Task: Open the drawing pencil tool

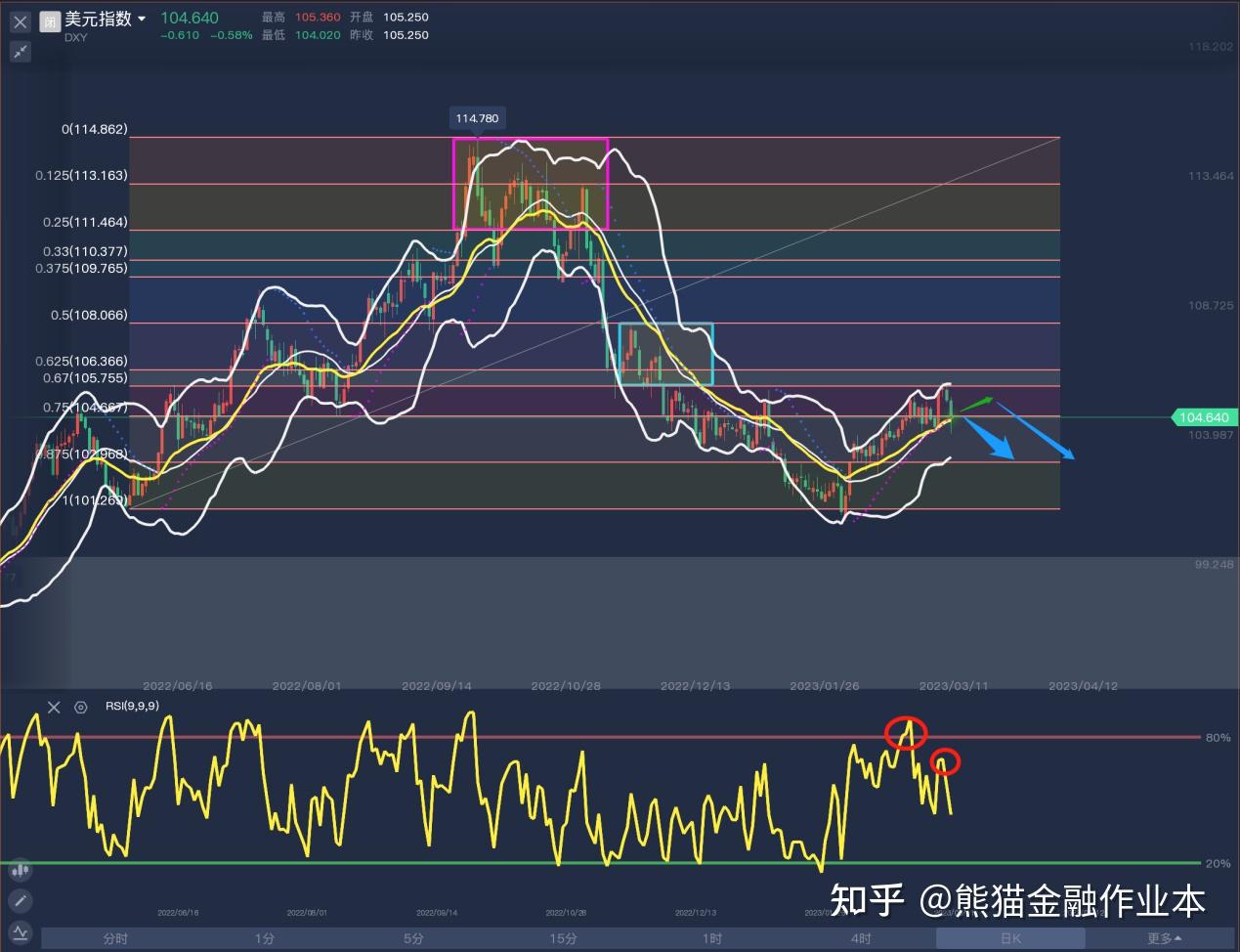Action: (20, 900)
